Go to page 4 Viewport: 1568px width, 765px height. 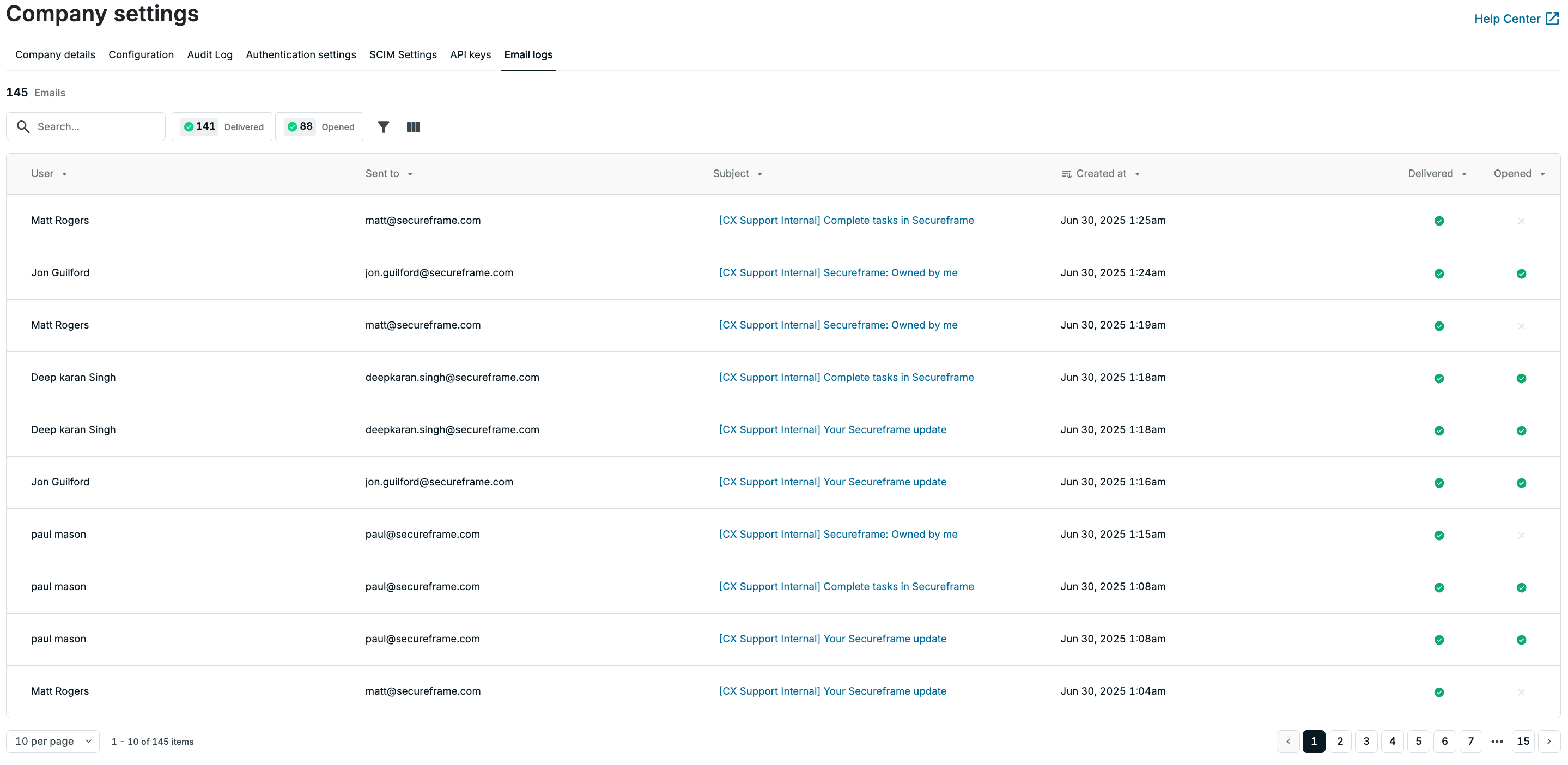coord(1393,741)
